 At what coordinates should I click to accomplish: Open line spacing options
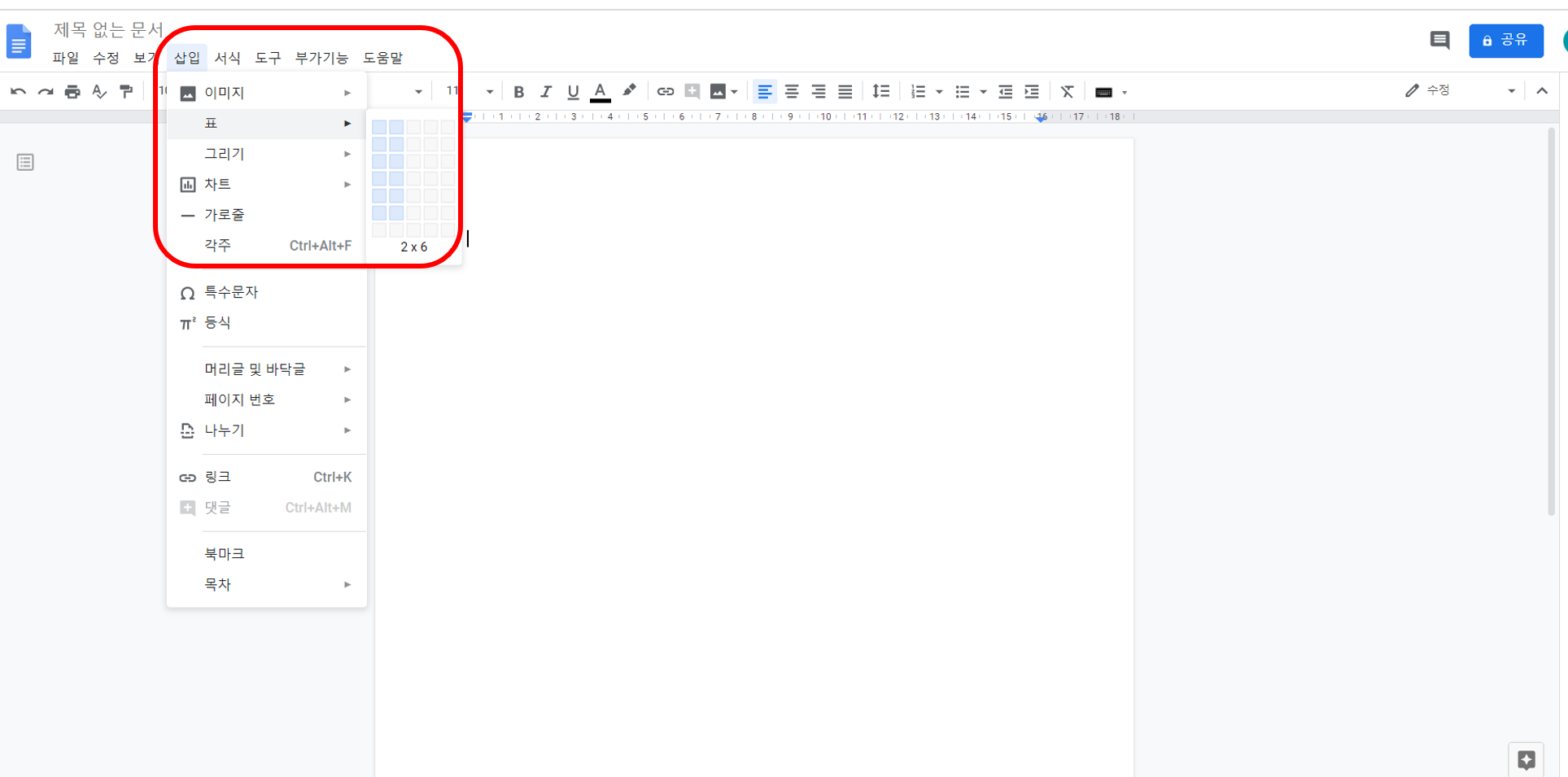[881, 92]
